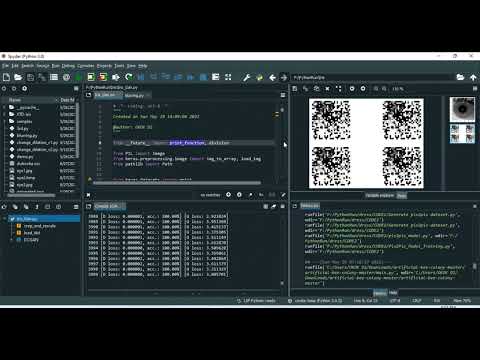Select the samples folder row
The width and height of the screenshot is (480, 360).
pyautogui.click(x=24, y=122)
